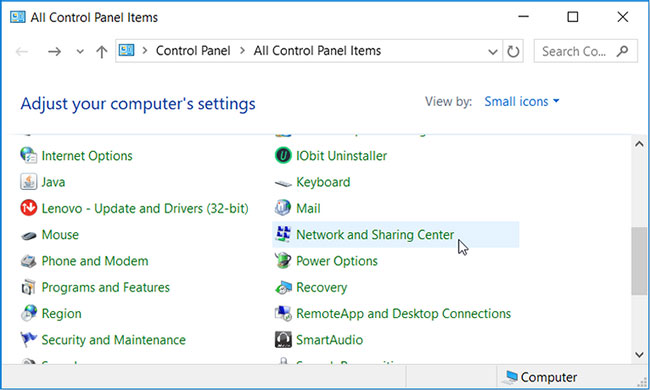Open Network and Sharing Center link
Viewport: 650px width, 390px height.
tap(375, 235)
